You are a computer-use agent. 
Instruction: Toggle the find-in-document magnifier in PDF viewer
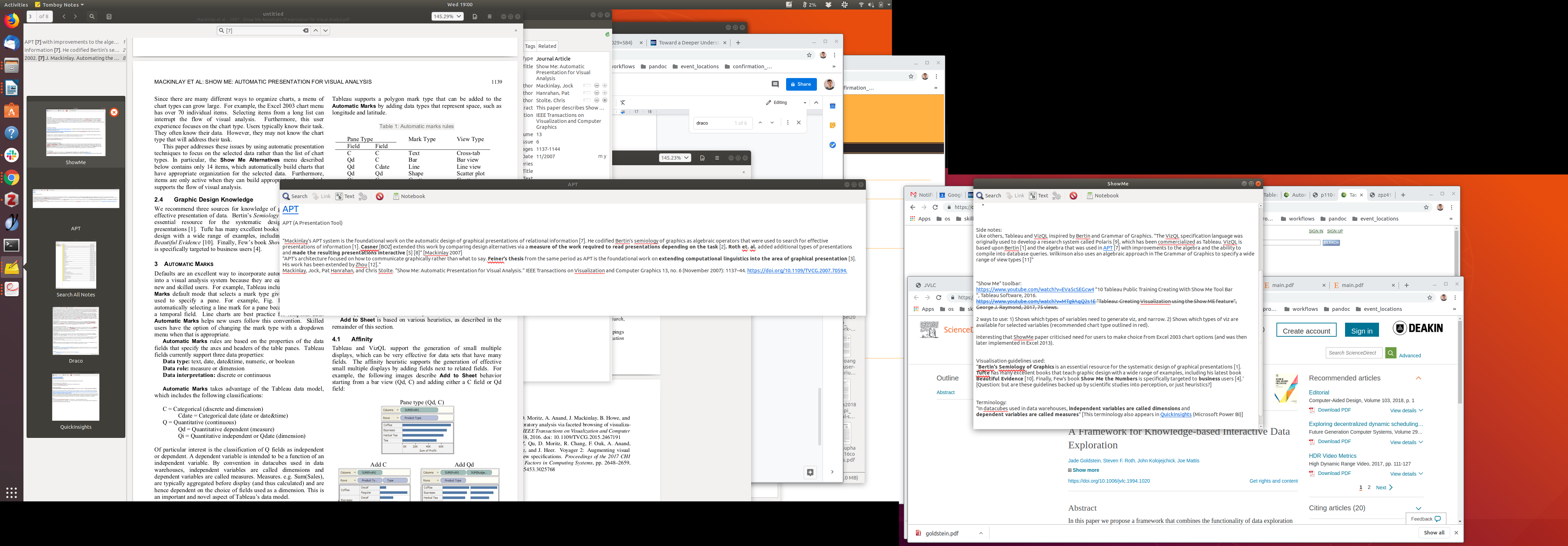(92, 16)
